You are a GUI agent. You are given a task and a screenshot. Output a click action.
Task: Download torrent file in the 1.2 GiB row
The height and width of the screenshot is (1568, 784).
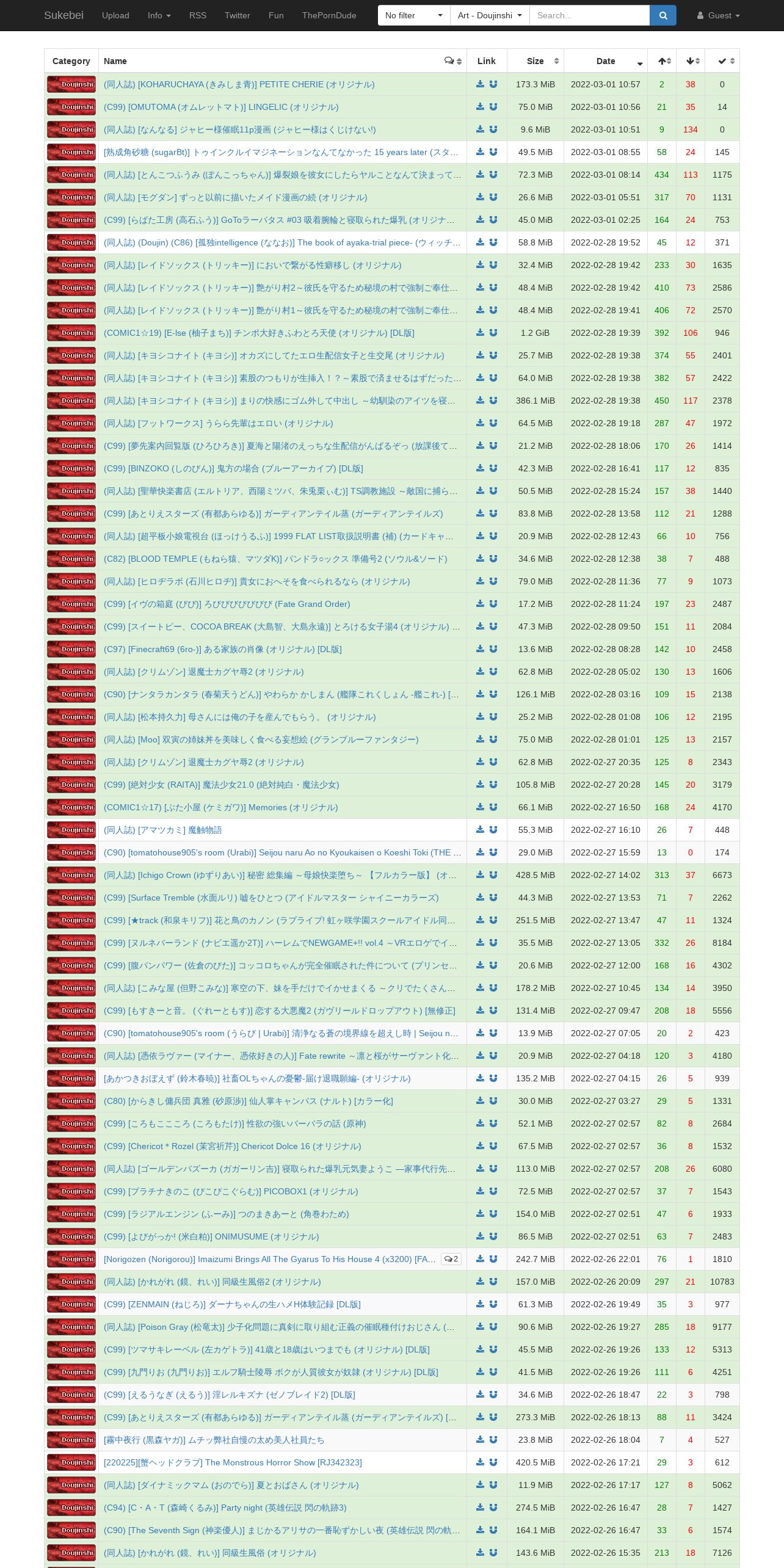(x=480, y=333)
